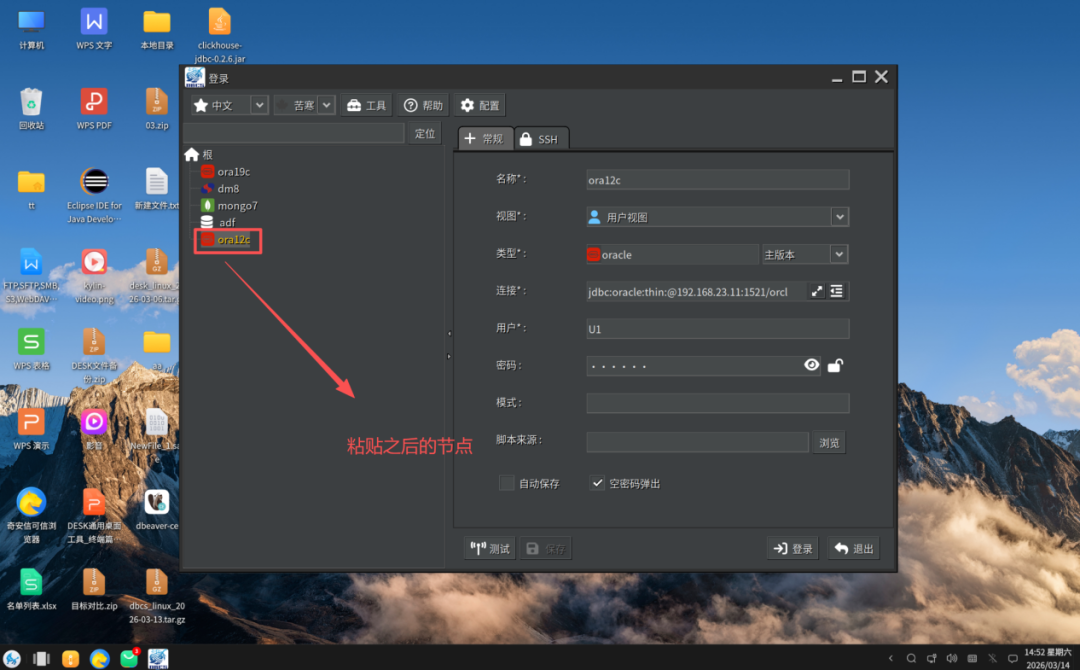Open the browser icon in the taskbar
Screen dimensions: 1080x670
click(x=99, y=658)
